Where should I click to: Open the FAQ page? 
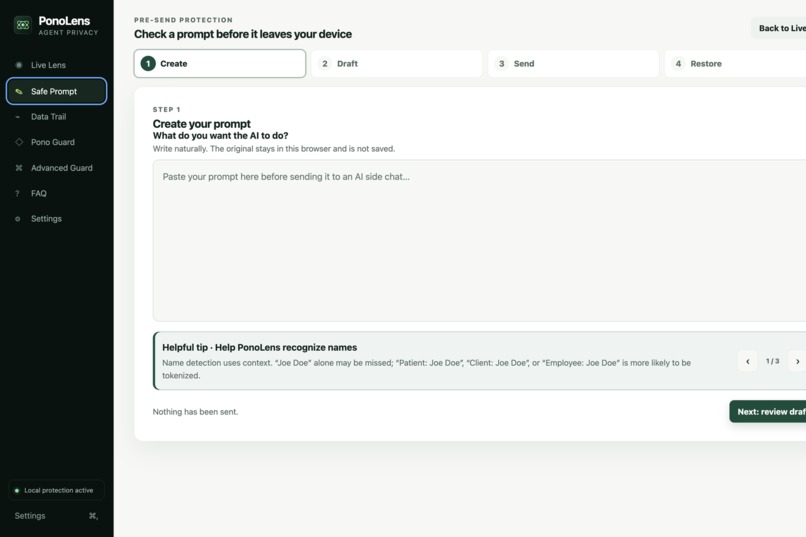[57, 193]
